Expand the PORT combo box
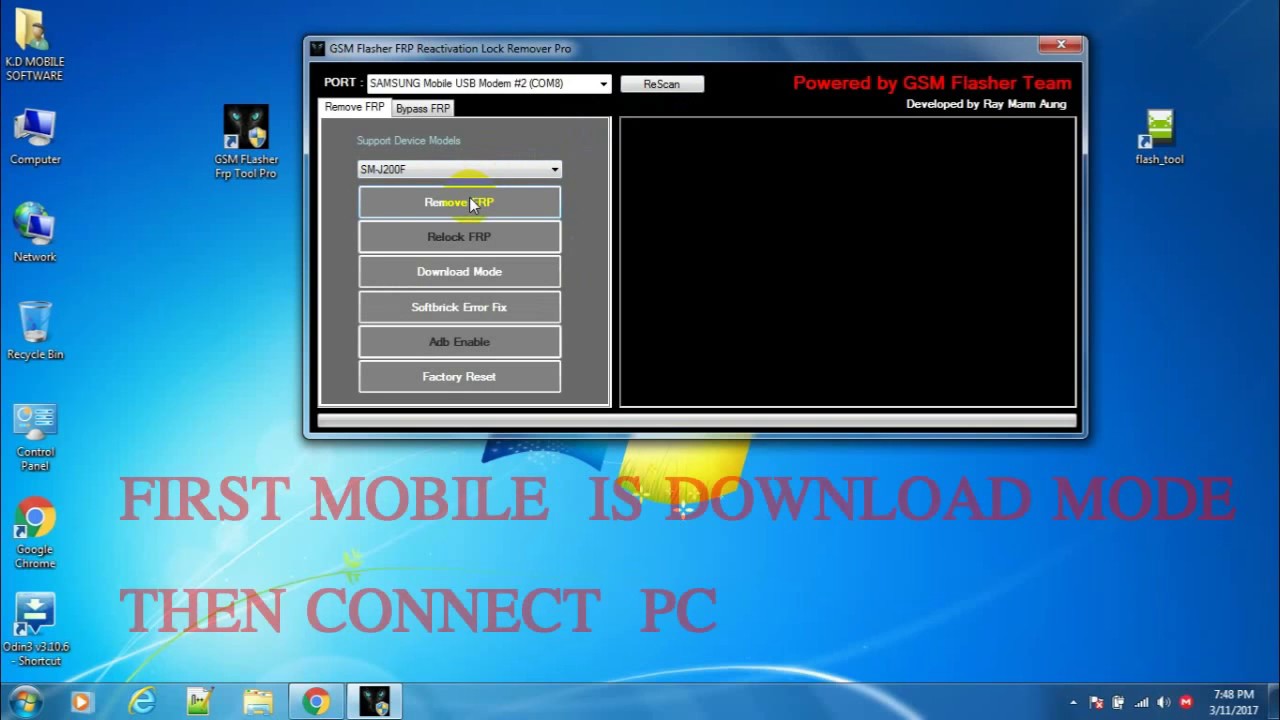The image size is (1280, 720). 604,84
